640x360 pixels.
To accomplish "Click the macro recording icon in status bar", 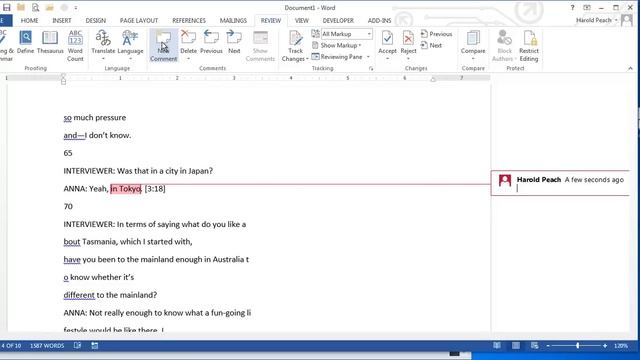I will pyautogui.click(x=95, y=346).
